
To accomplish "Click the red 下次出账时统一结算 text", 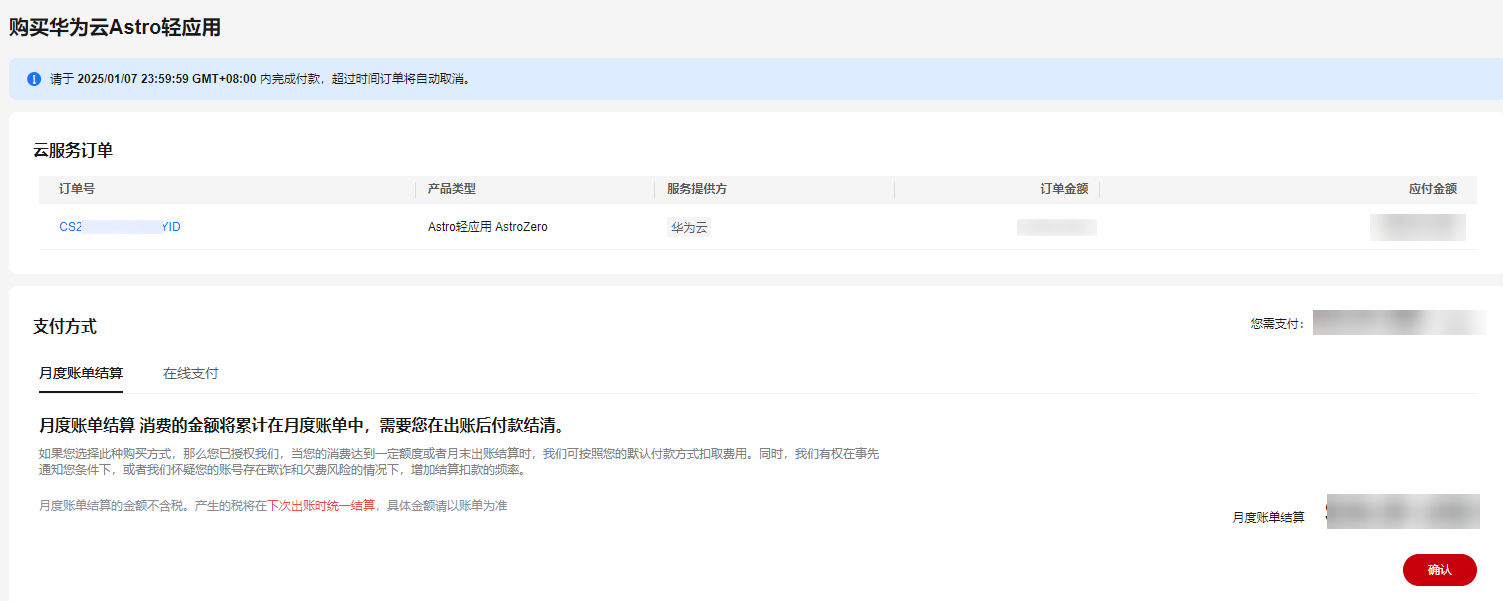I will coord(321,506).
